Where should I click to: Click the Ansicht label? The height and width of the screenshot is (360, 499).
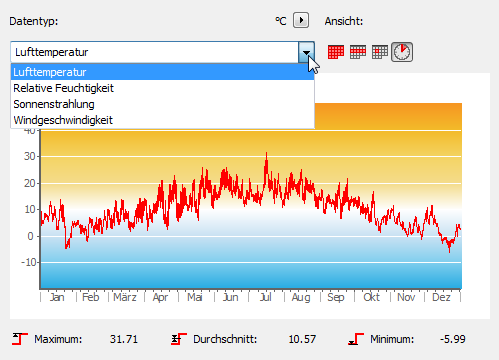pos(344,21)
